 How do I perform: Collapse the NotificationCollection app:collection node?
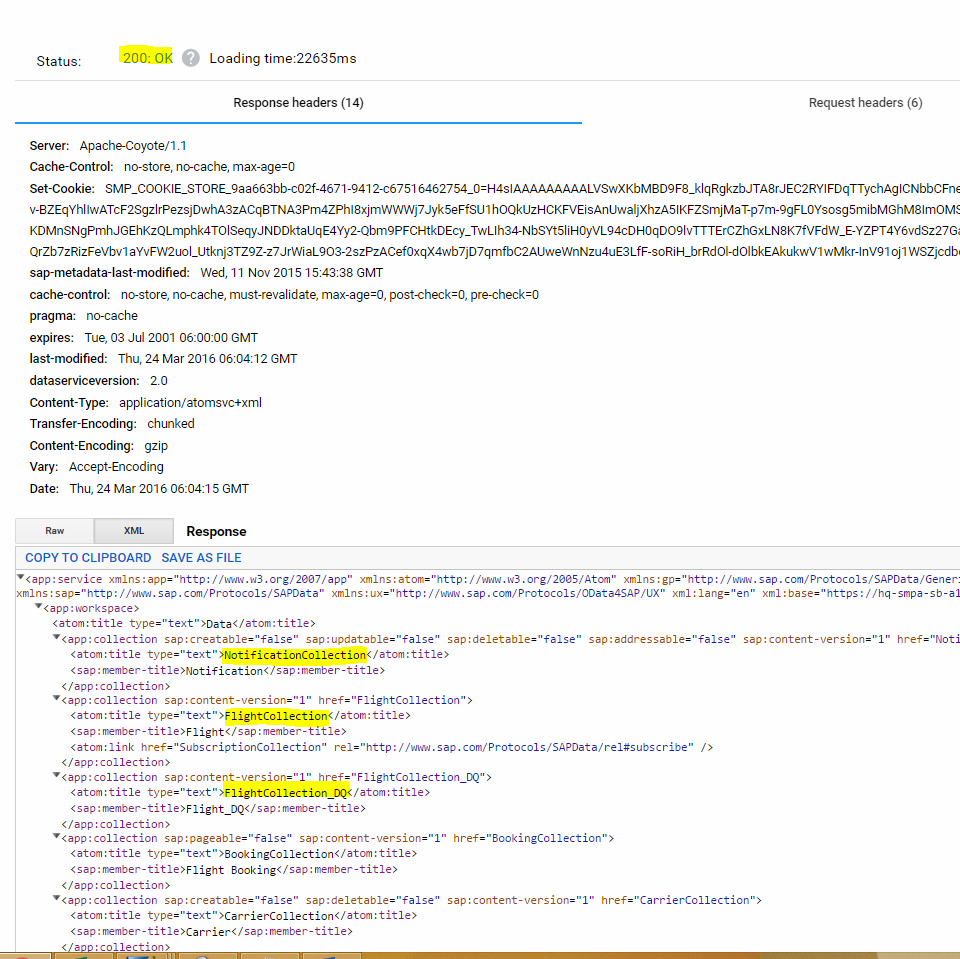[x=56, y=639]
